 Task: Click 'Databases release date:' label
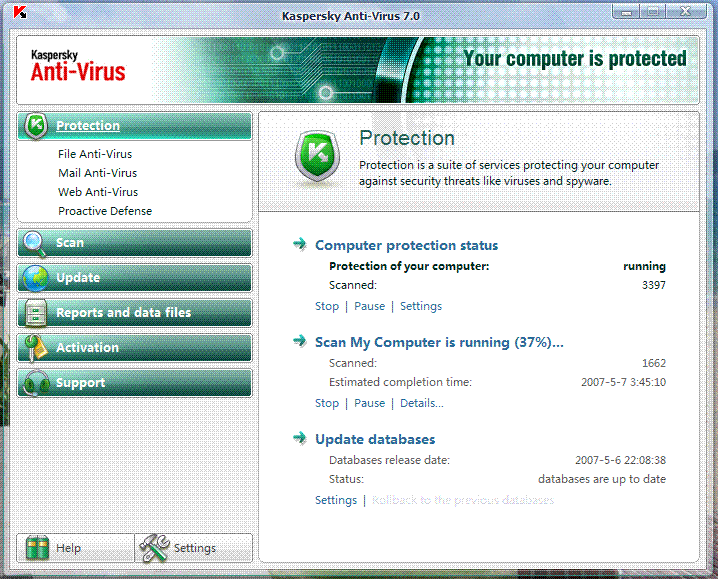[389, 460]
